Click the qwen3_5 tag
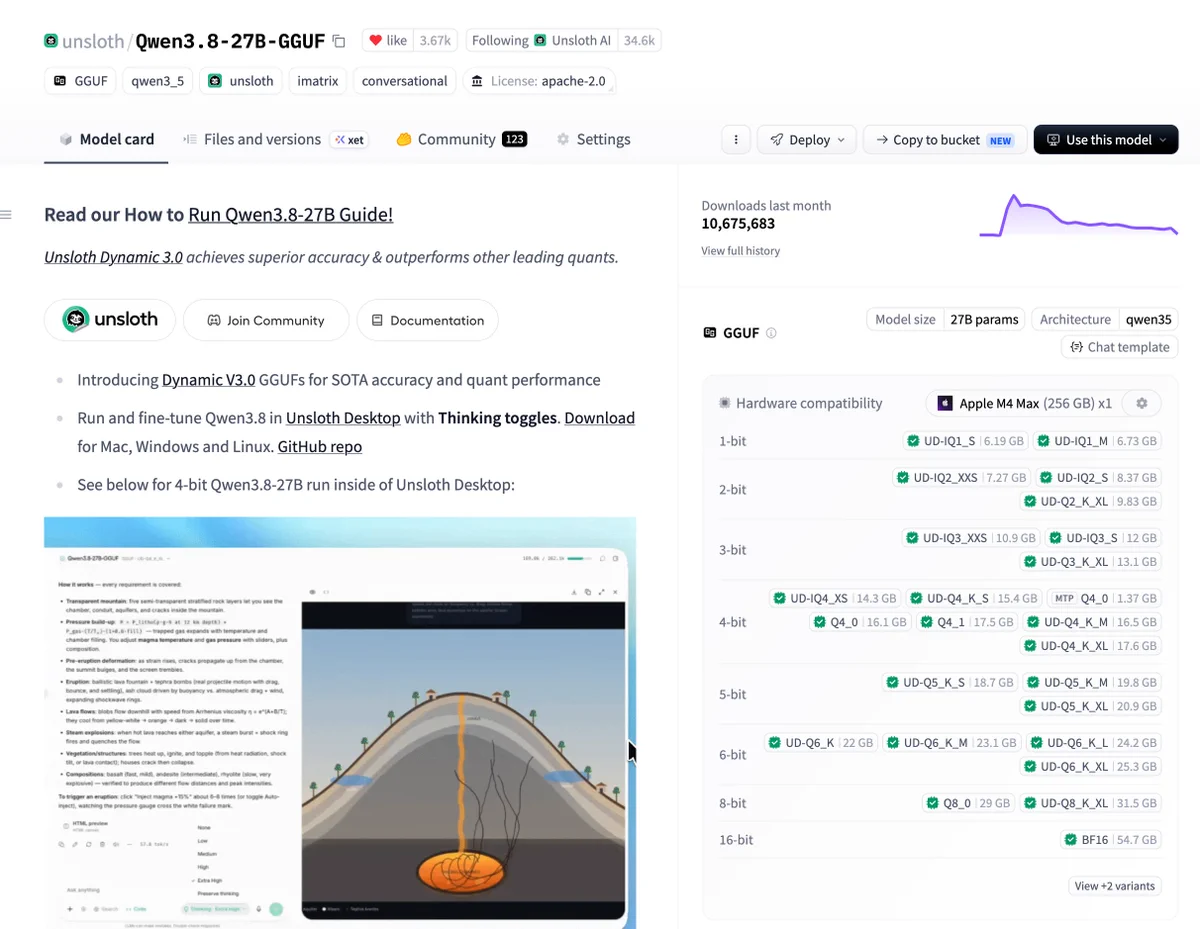This screenshot has height=929, width=1200. [x=158, y=81]
